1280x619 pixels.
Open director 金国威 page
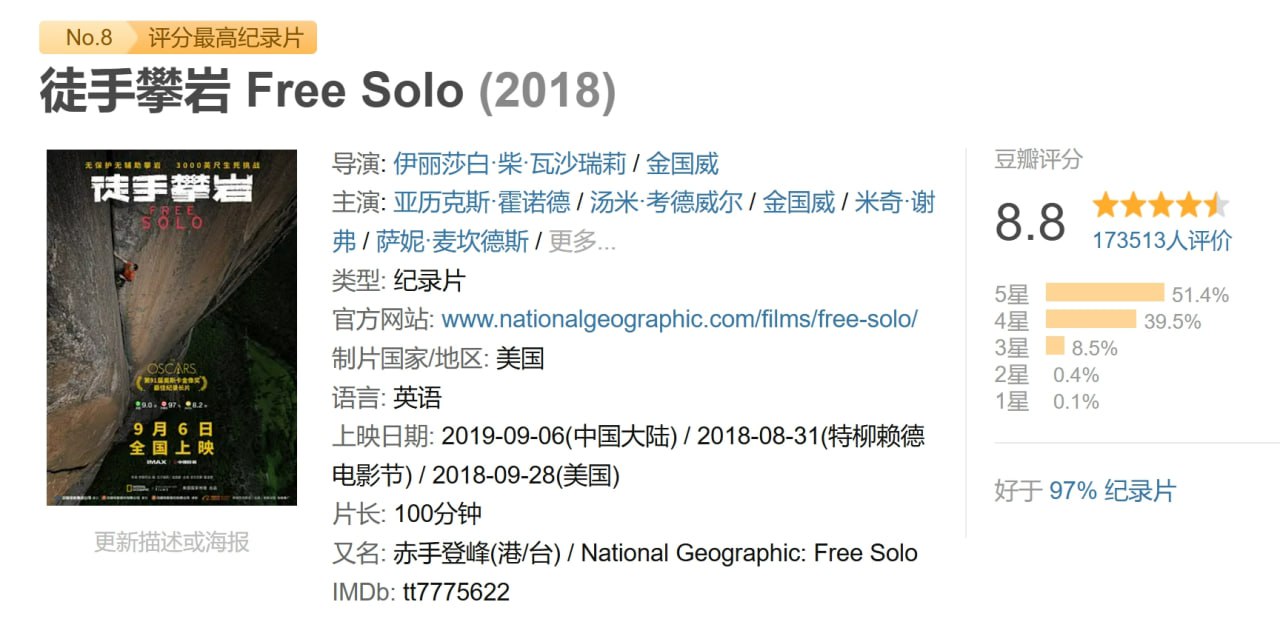pyautogui.click(x=683, y=163)
